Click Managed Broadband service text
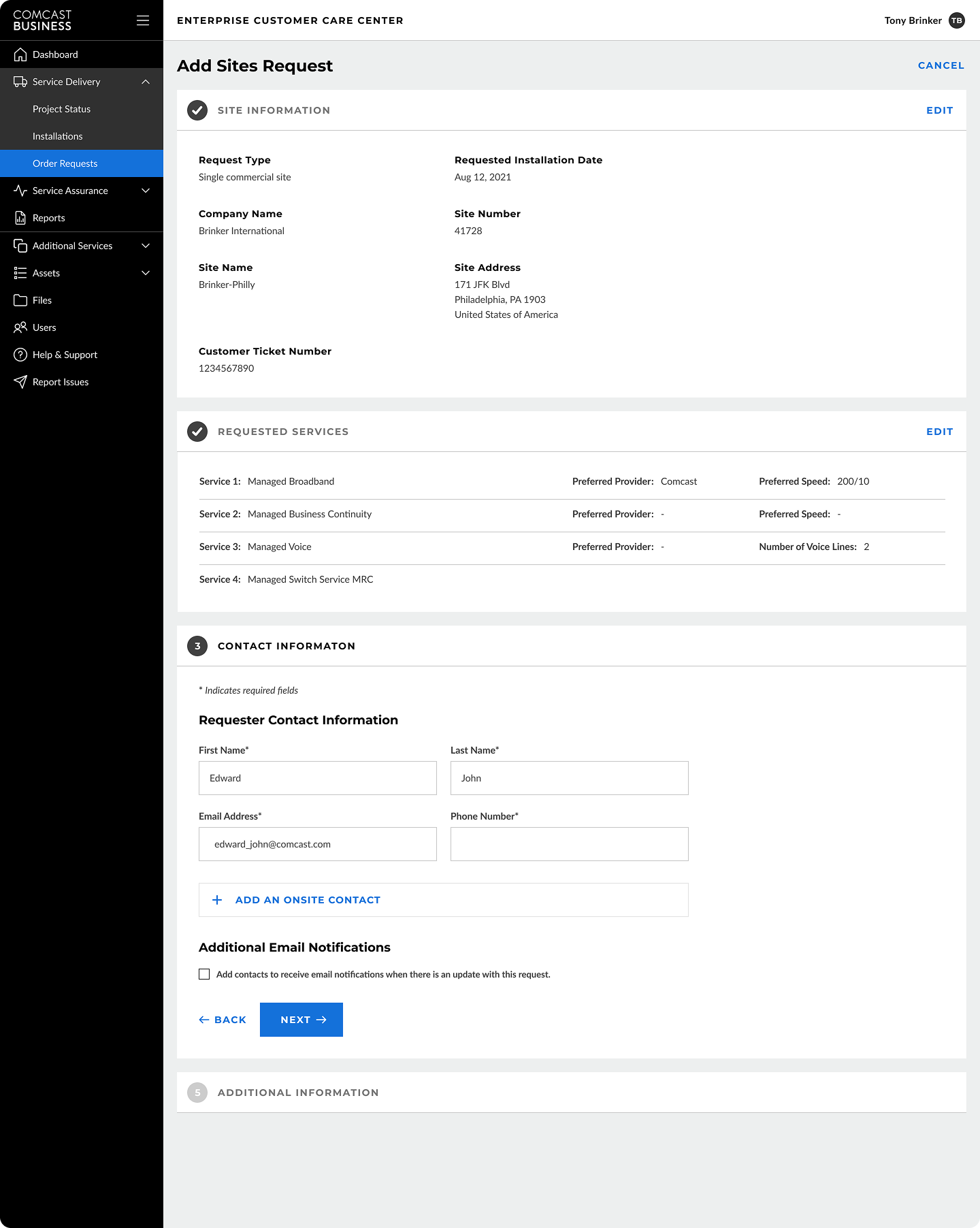 click(291, 481)
